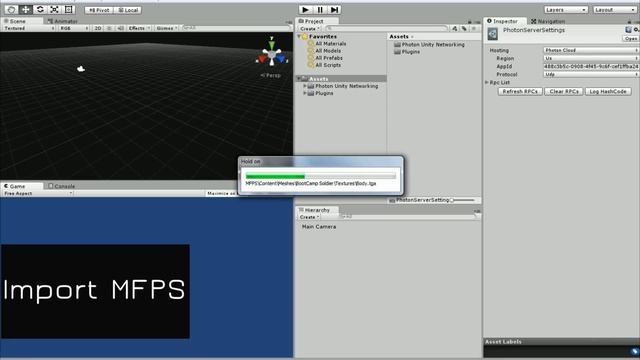640x360 pixels.
Task: Open the Project Create dropdown
Action: coord(310,29)
